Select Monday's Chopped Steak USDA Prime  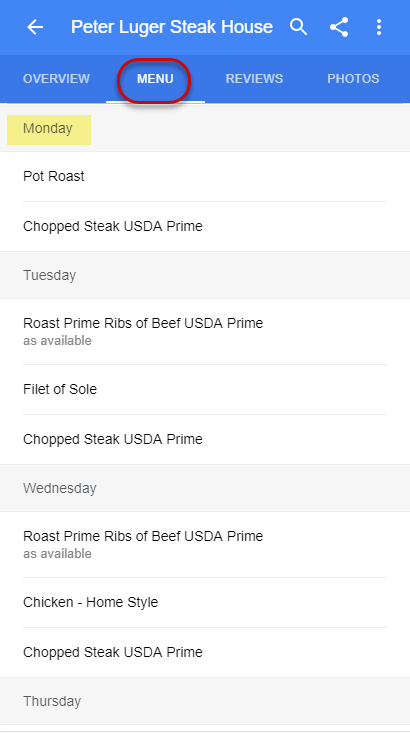[205, 227]
